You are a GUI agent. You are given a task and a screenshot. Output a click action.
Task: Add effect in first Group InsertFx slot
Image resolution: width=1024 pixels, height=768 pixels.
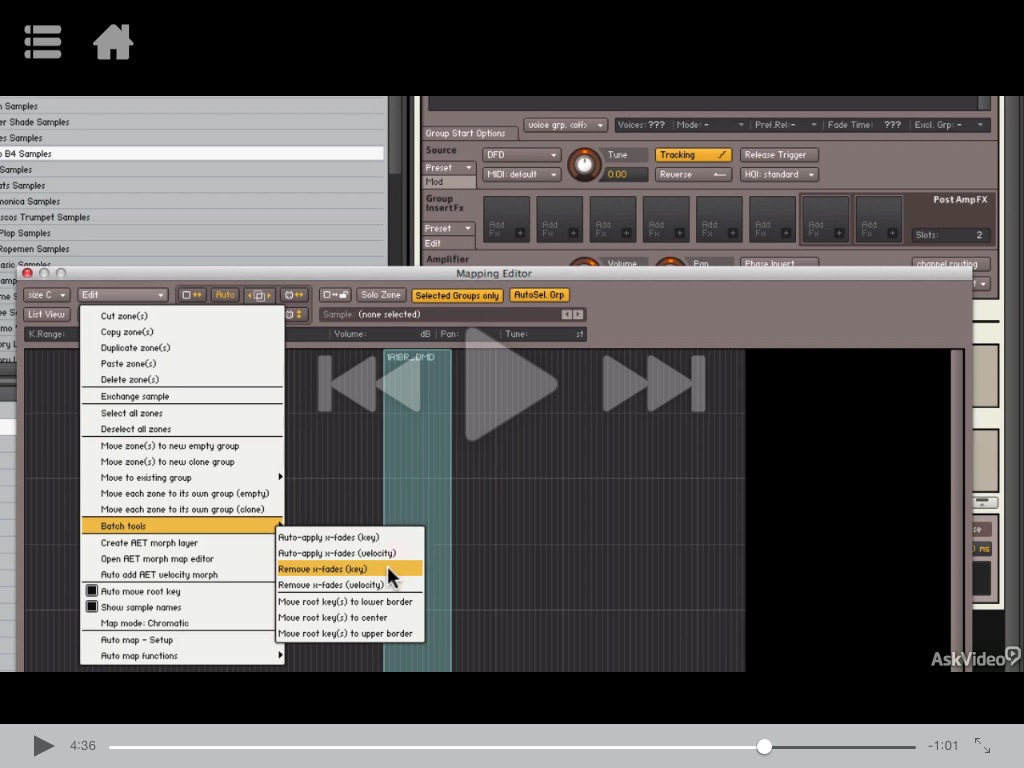tap(506, 219)
